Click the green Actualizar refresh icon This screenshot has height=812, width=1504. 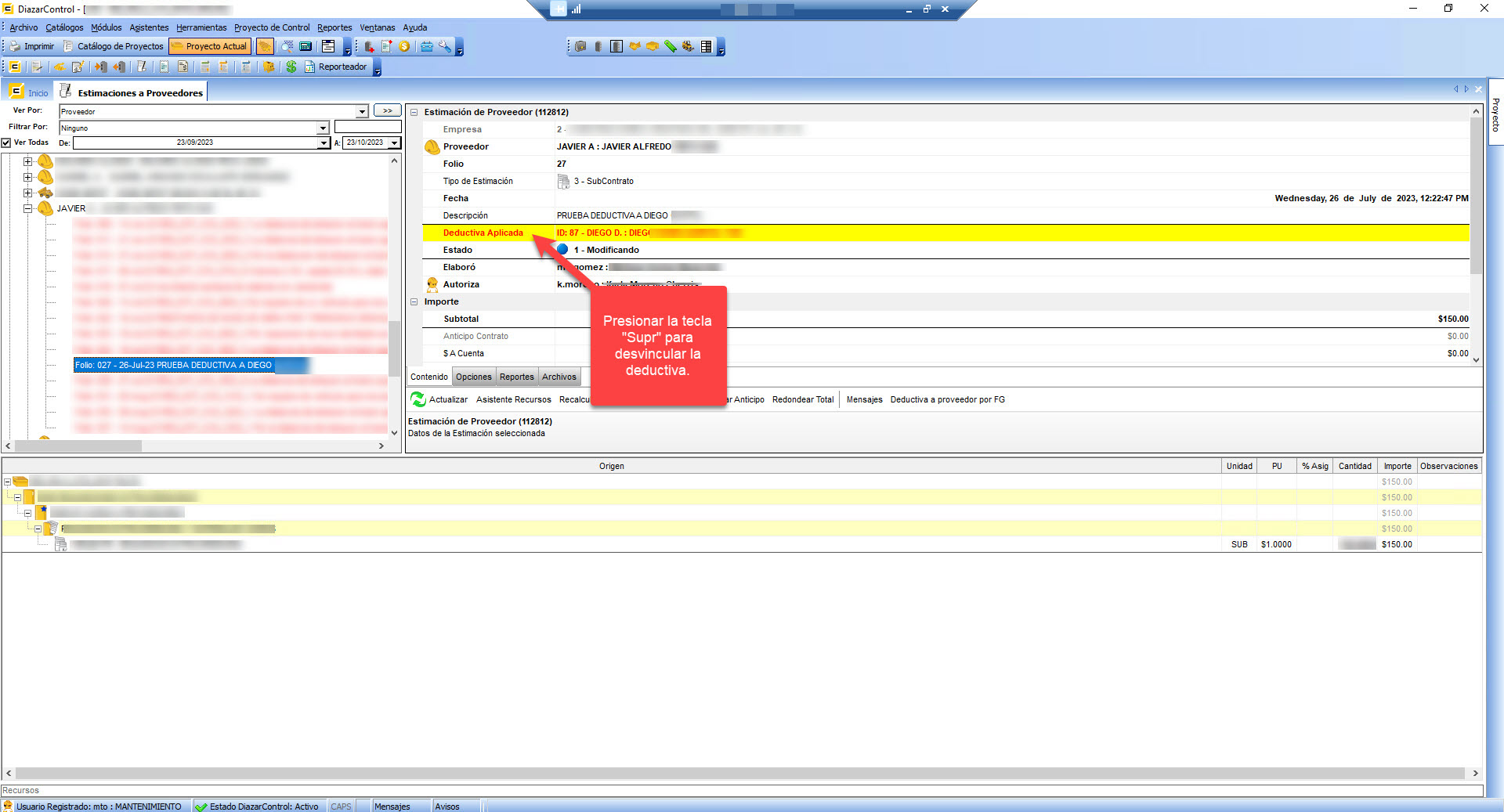click(418, 399)
